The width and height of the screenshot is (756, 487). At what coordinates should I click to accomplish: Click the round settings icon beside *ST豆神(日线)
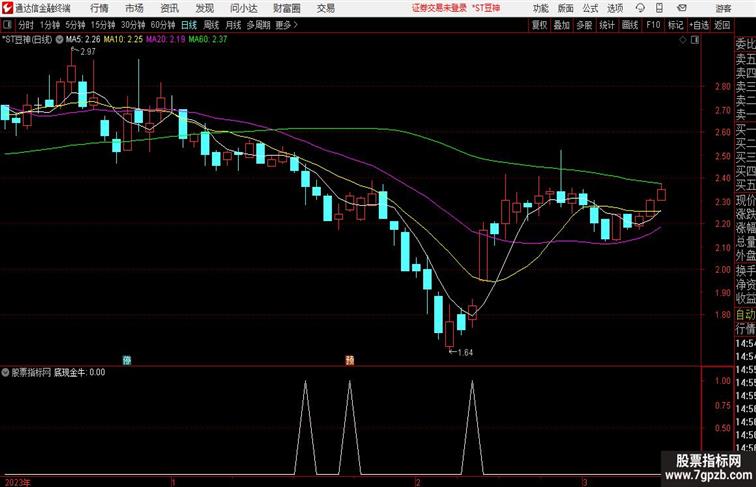coord(59,40)
